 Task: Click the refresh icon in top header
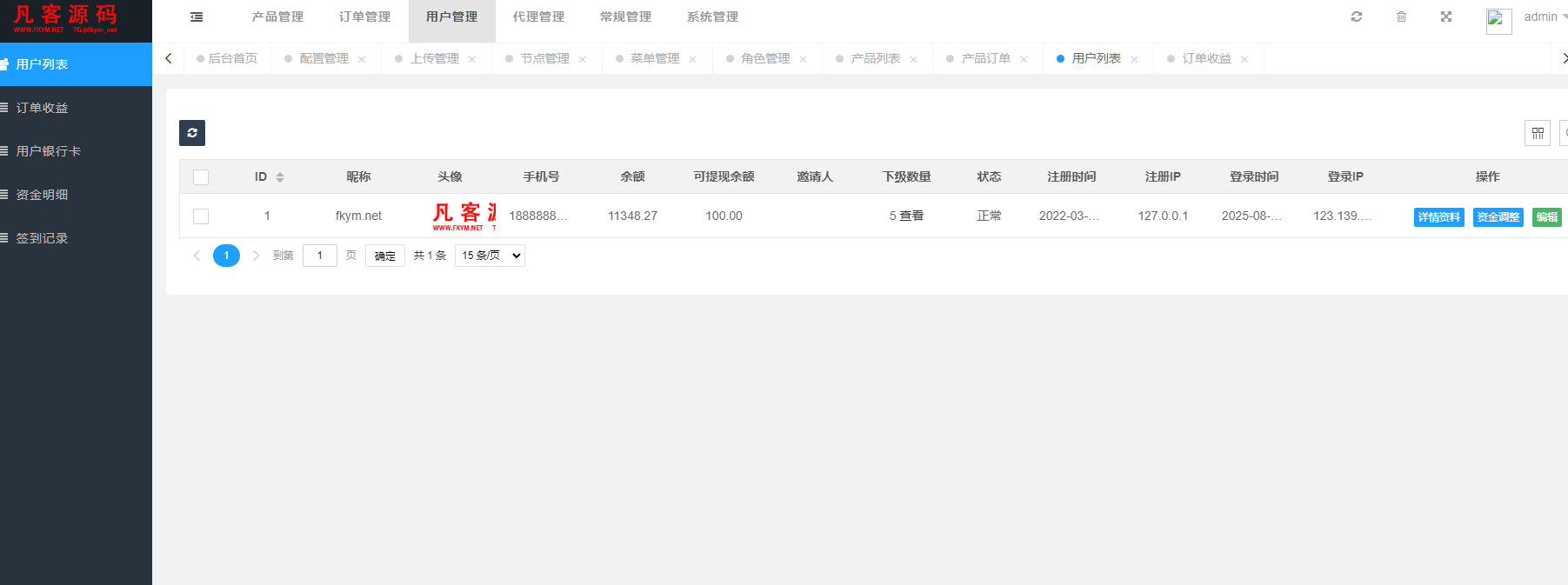point(1356,17)
